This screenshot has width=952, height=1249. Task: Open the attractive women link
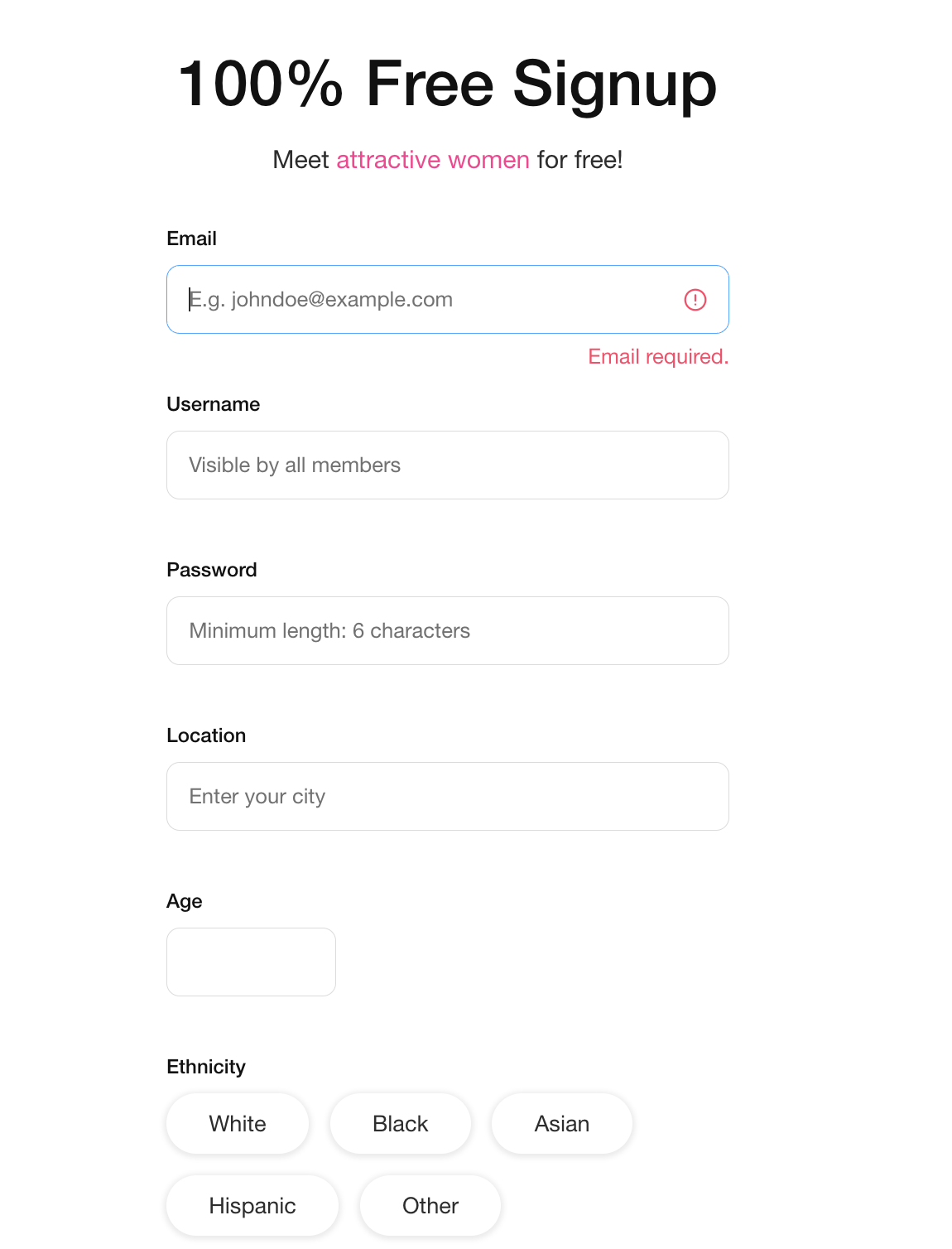pyautogui.click(x=432, y=160)
